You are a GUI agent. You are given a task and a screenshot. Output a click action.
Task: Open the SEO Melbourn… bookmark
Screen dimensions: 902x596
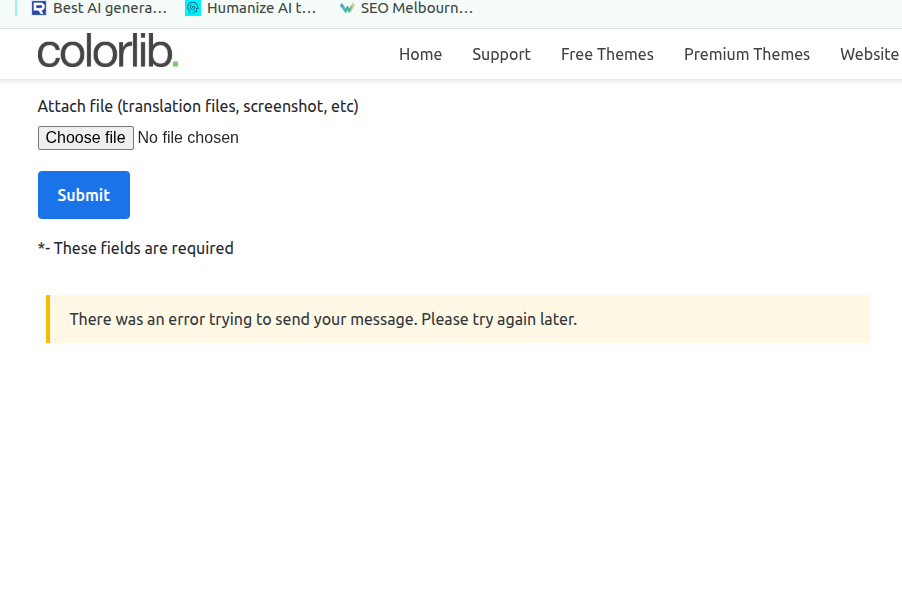[406, 8]
